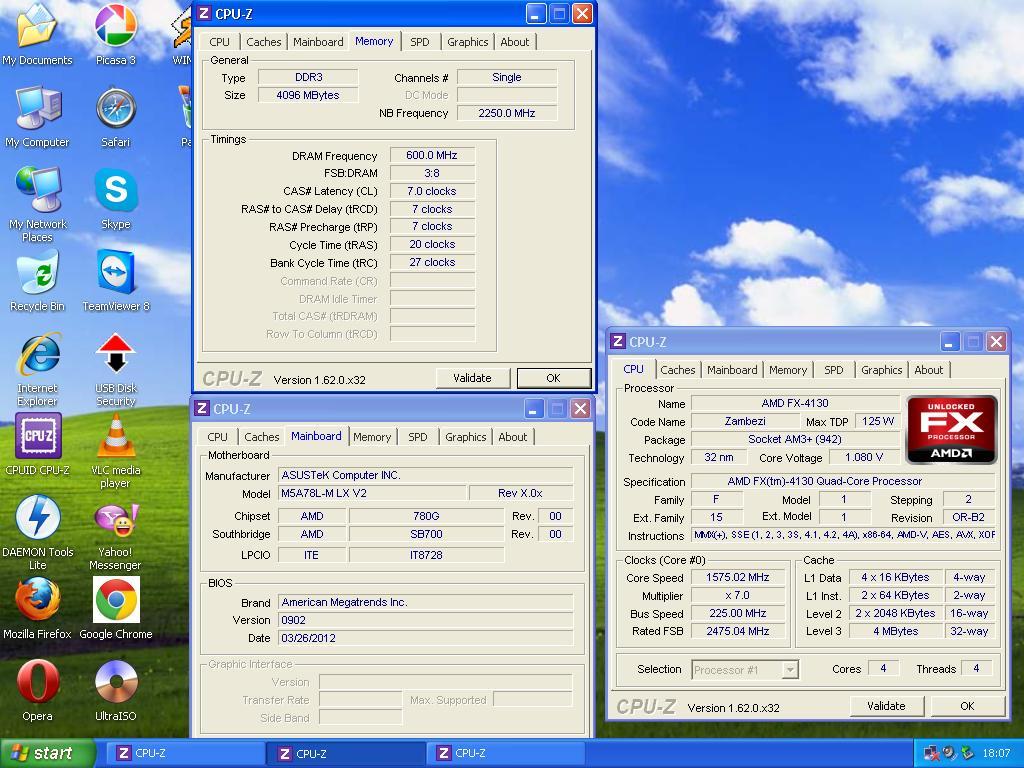
Task: Open SPD tab in Memory window
Action: [420, 42]
